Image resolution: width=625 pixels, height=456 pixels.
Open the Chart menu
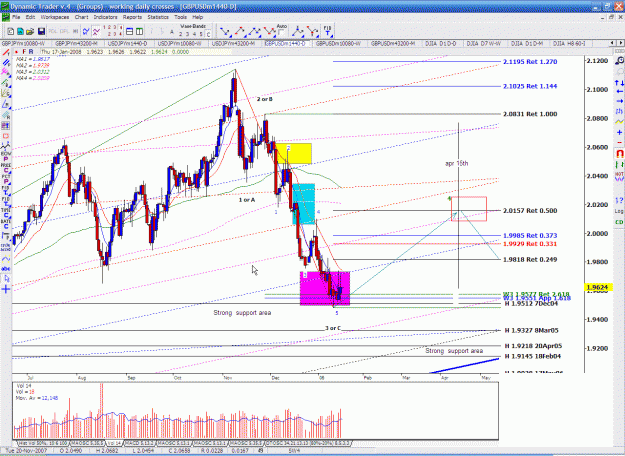click(x=81, y=17)
